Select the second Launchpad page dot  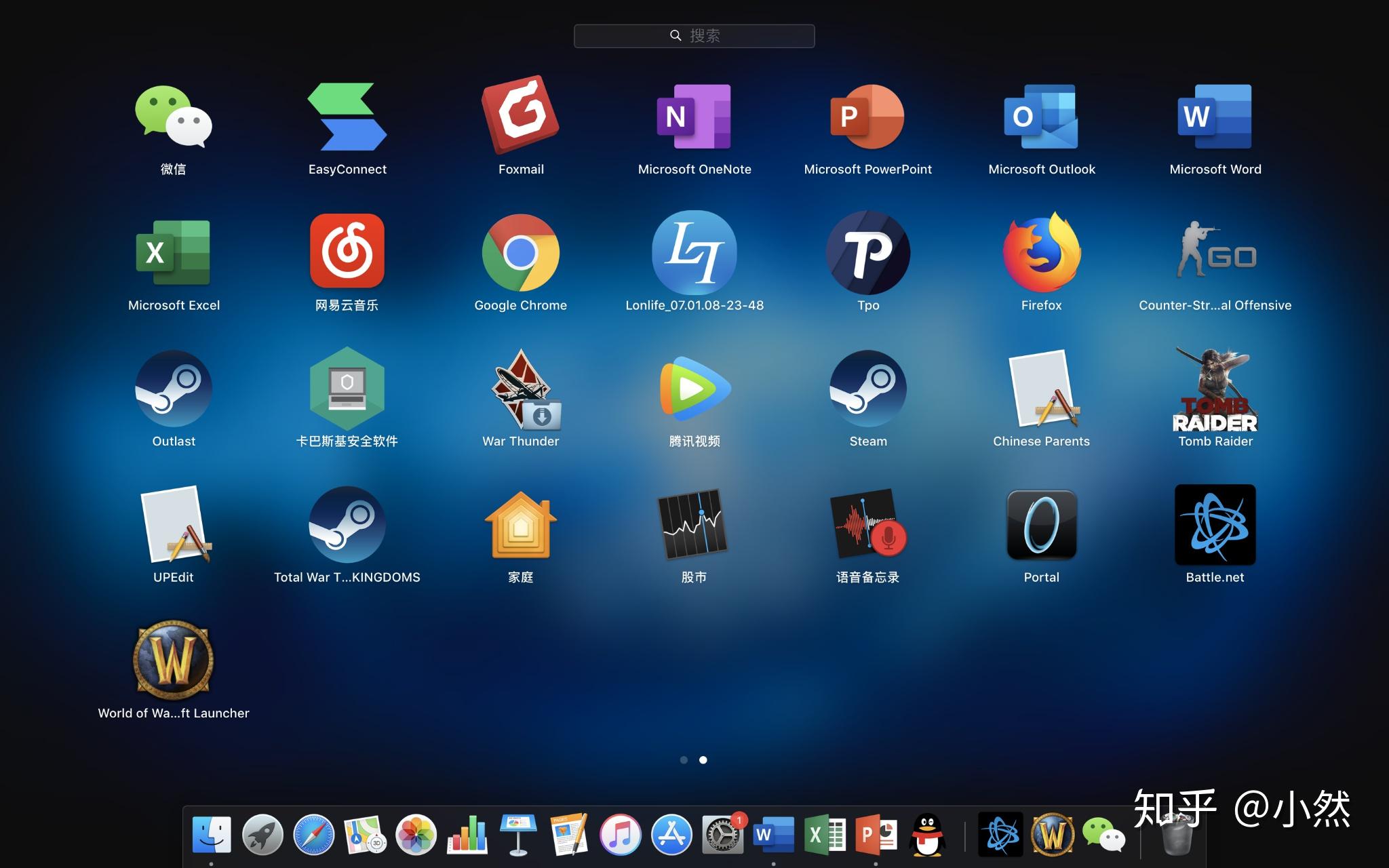coord(703,760)
